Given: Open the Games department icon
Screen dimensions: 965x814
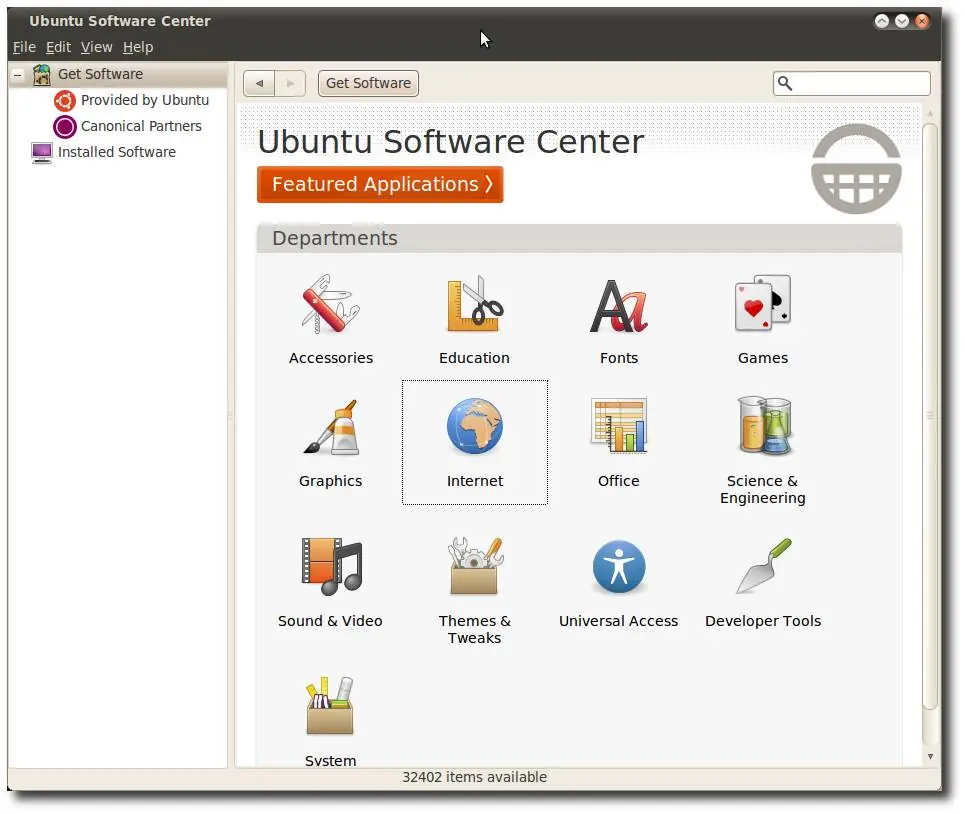Looking at the screenshot, I should (x=763, y=303).
